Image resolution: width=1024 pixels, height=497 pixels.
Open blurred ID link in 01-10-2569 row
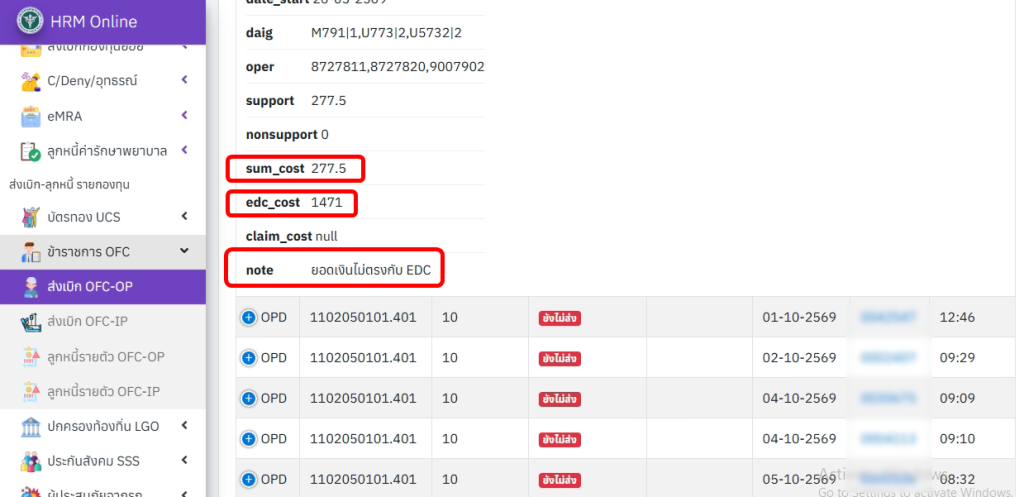pos(888,317)
